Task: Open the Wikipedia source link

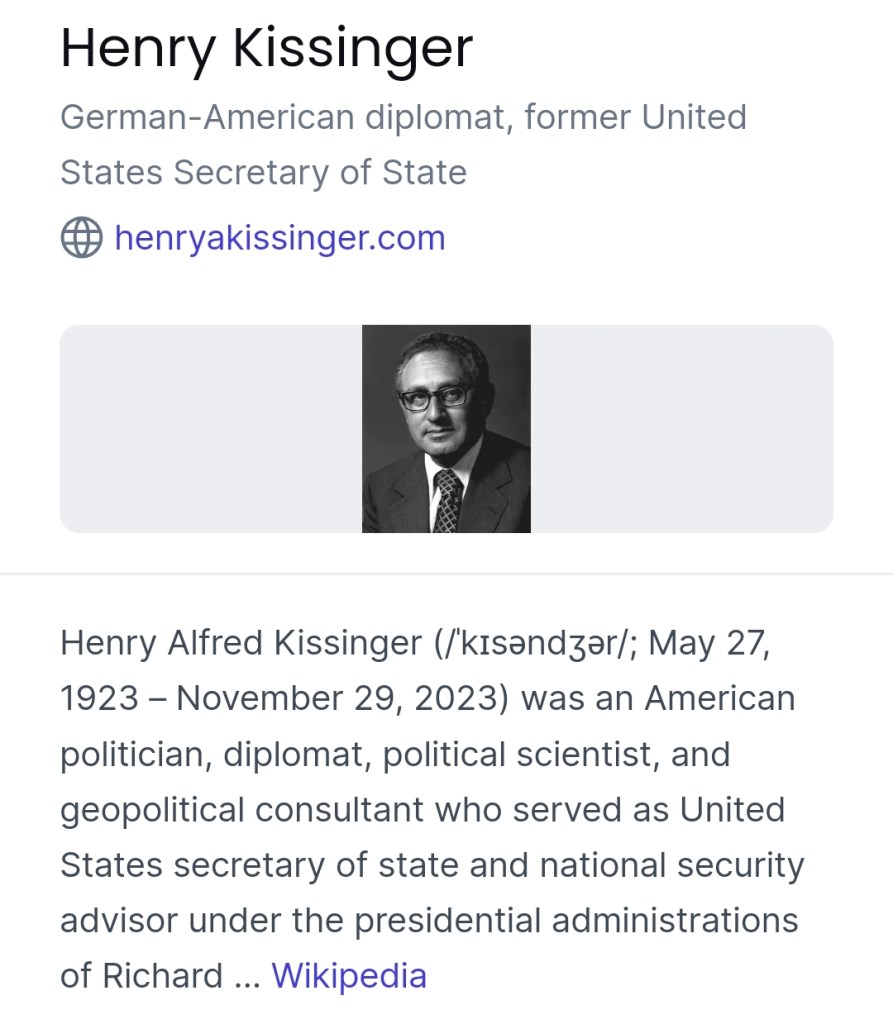Action: (x=349, y=975)
